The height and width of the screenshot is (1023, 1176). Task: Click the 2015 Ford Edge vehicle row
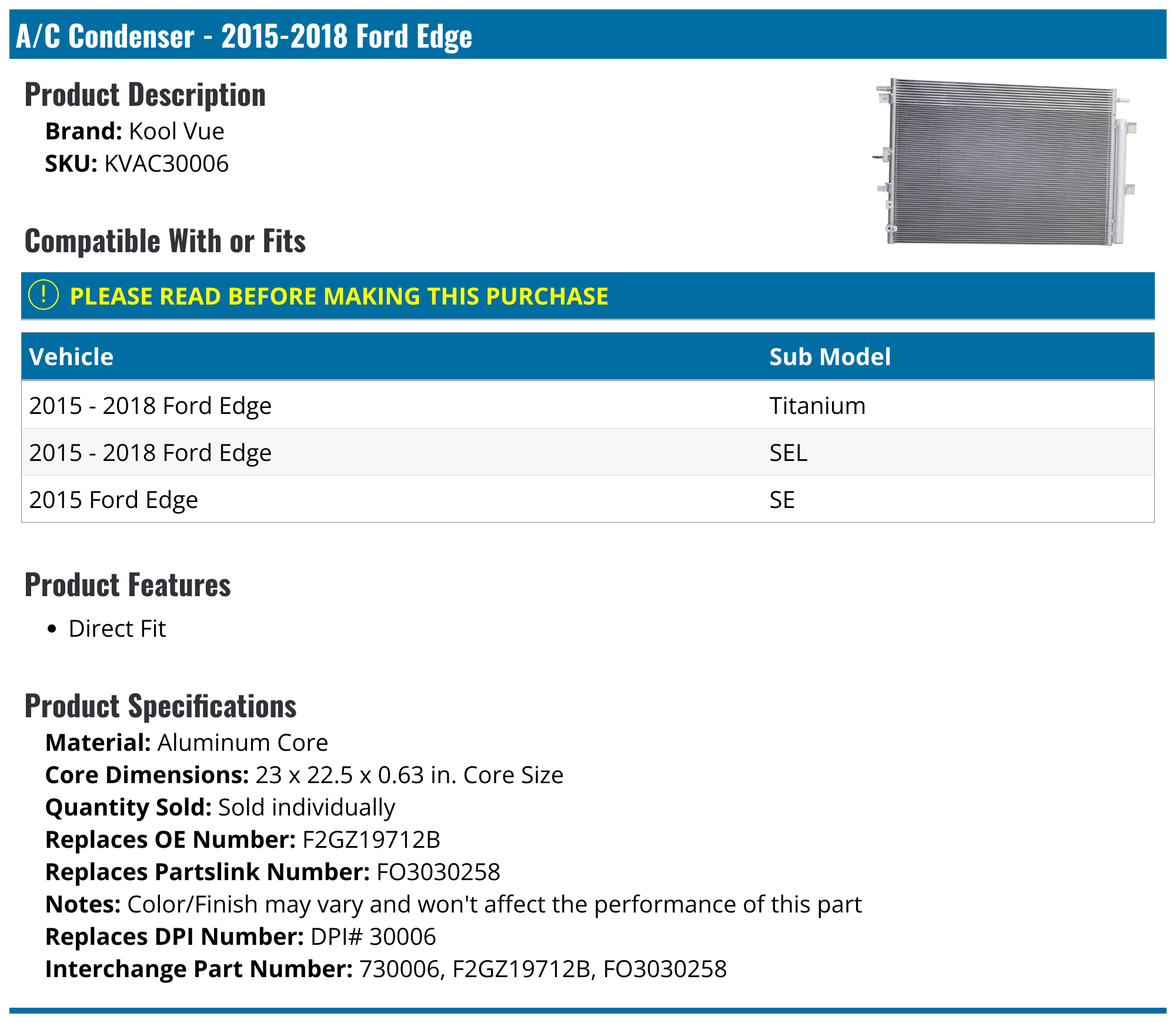click(x=113, y=500)
